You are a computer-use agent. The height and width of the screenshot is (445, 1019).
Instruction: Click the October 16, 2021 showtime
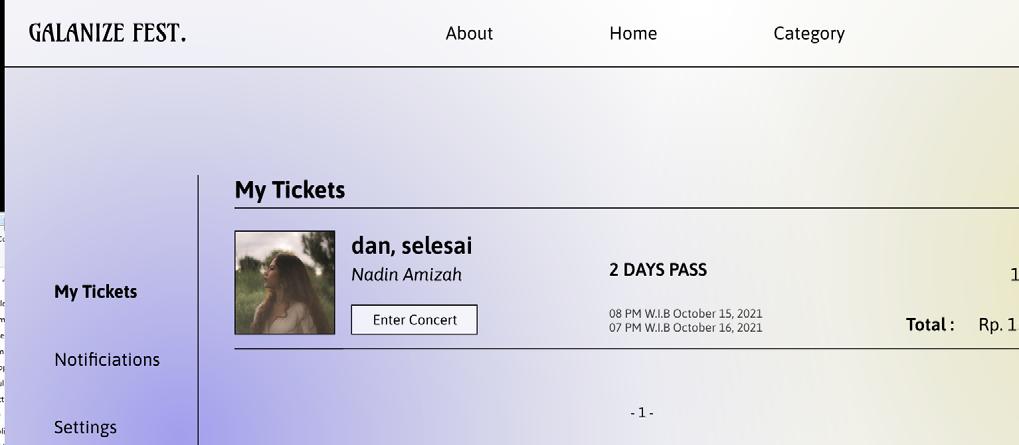686,328
